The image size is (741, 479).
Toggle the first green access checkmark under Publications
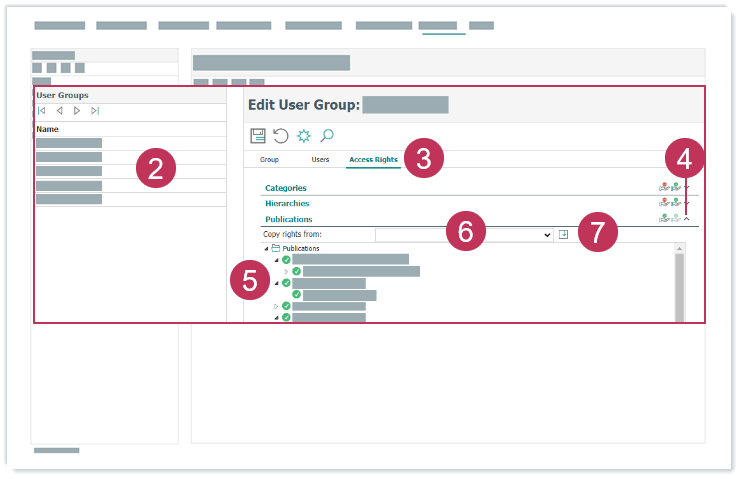[286, 260]
